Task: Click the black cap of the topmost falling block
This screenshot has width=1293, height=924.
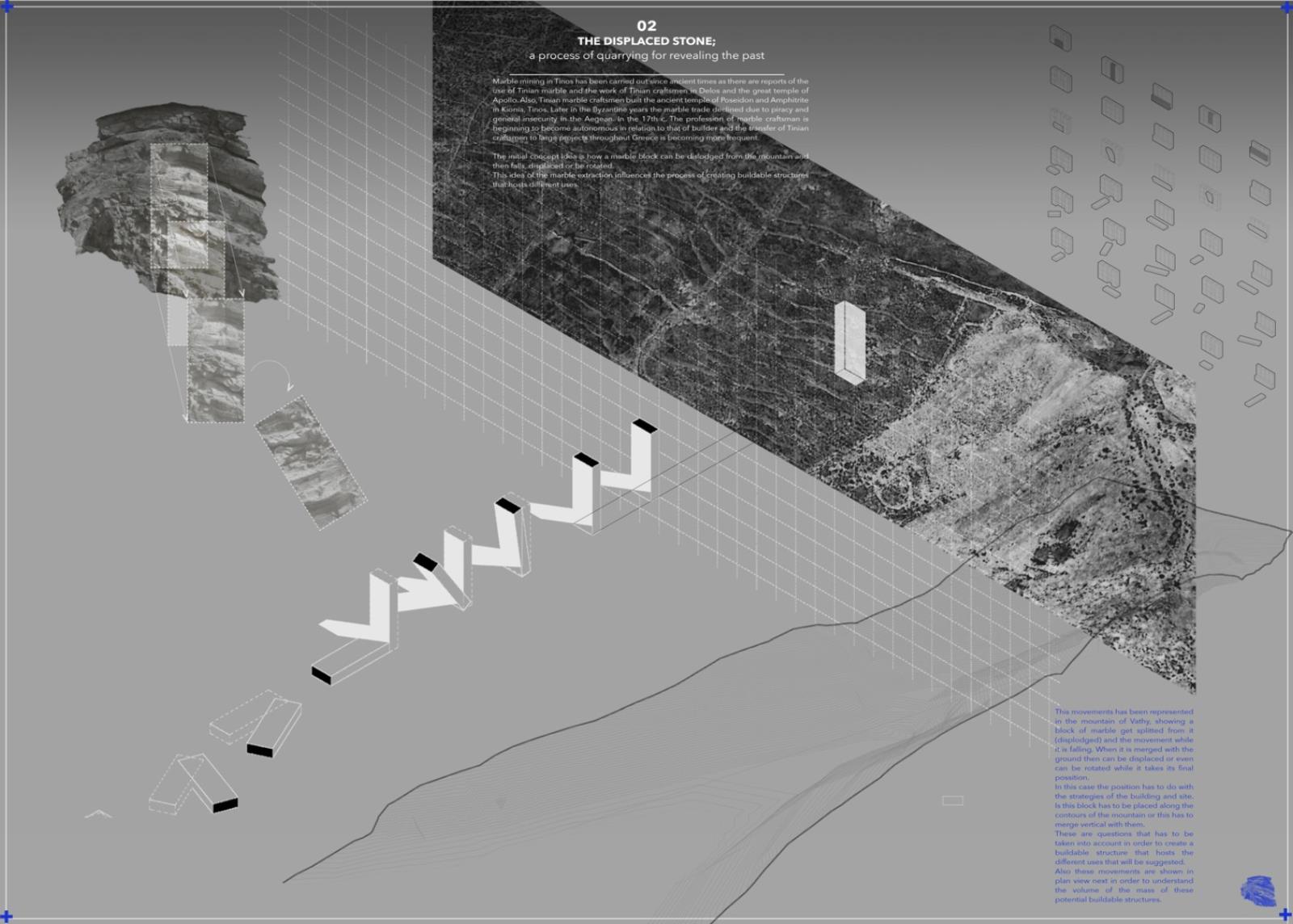Action: click(x=644, y=426)
